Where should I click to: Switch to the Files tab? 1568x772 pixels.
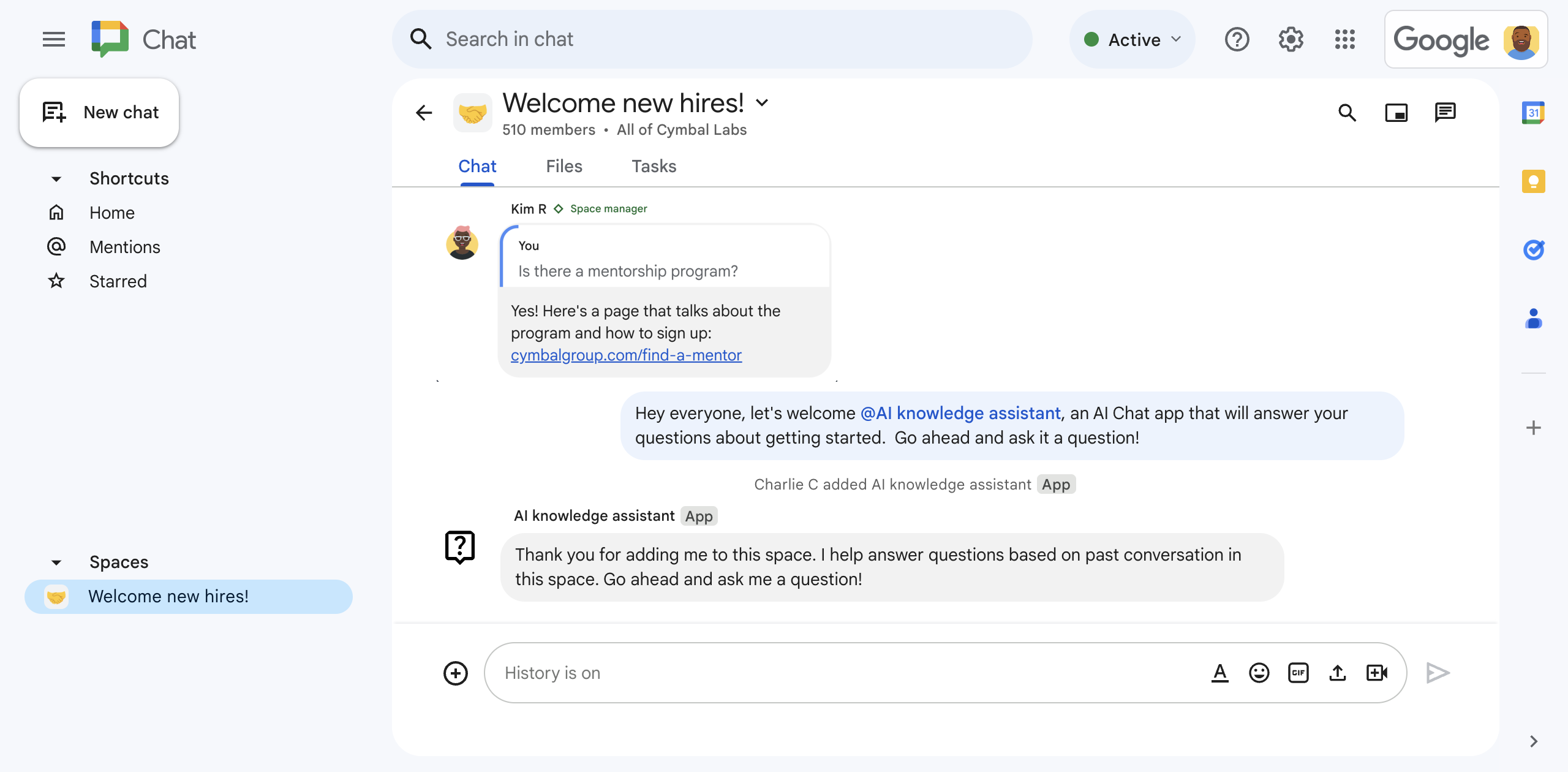564,166
